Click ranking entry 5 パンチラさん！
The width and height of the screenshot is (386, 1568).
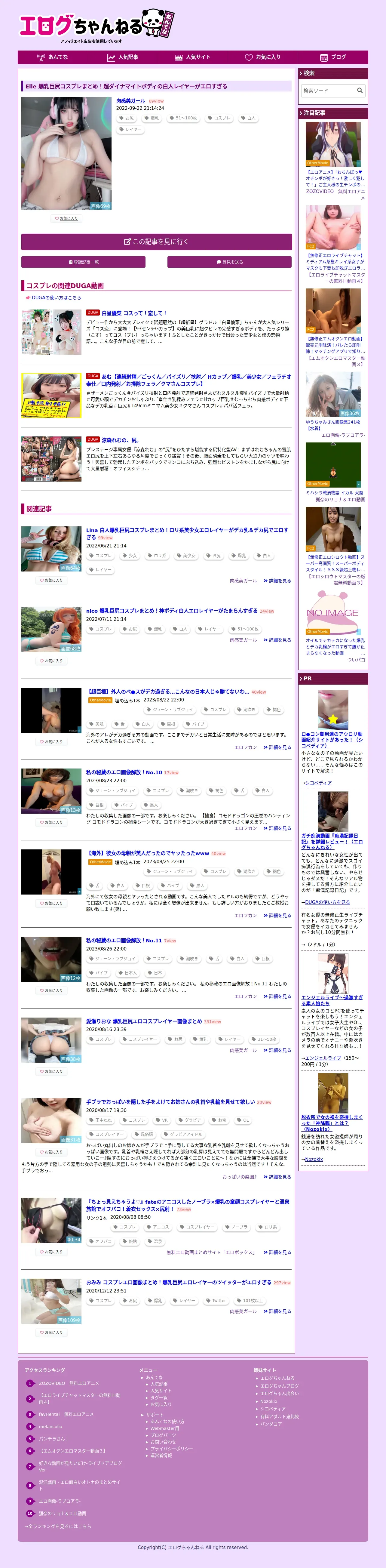click(x=54, y=1439)
